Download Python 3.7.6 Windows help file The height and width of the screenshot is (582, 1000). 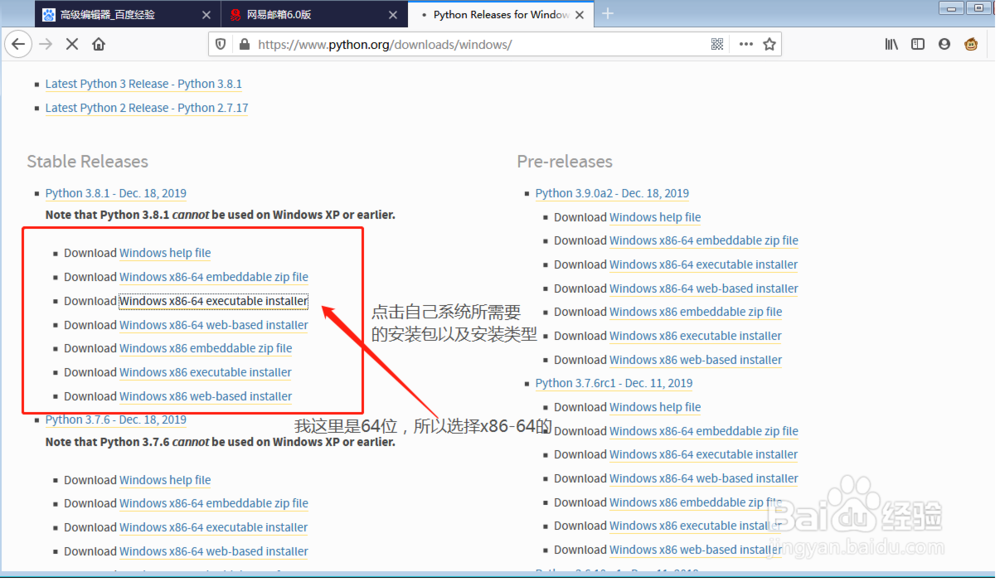165,480
